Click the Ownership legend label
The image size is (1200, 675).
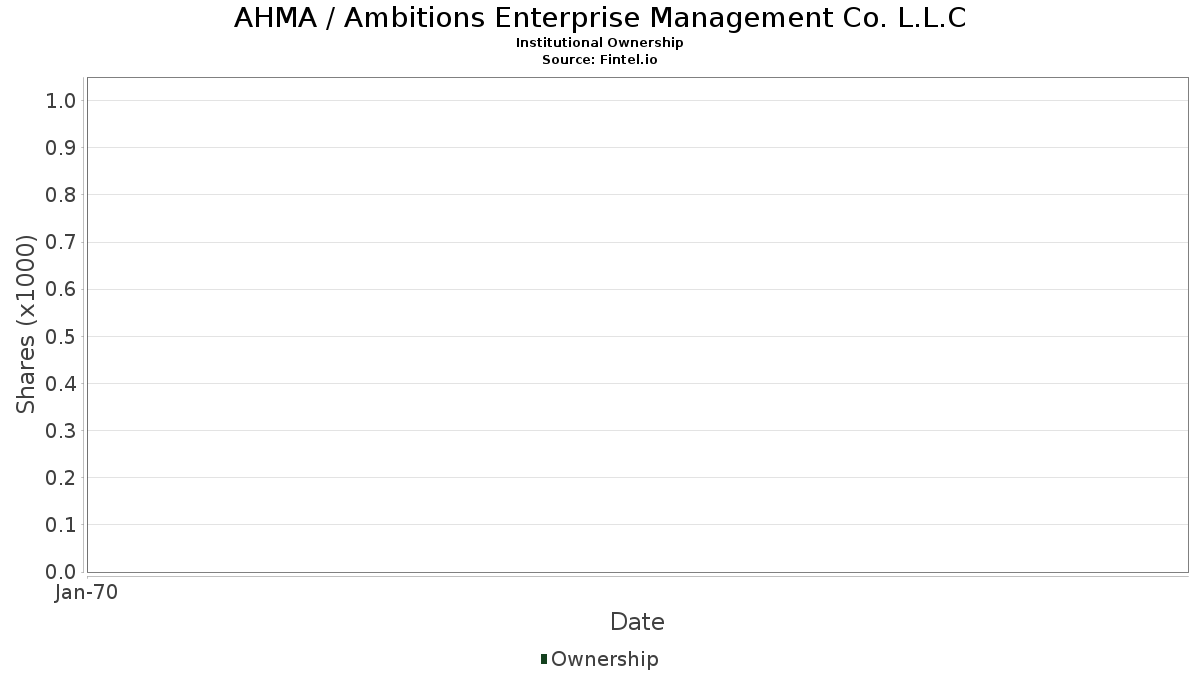tap(604, 659)
